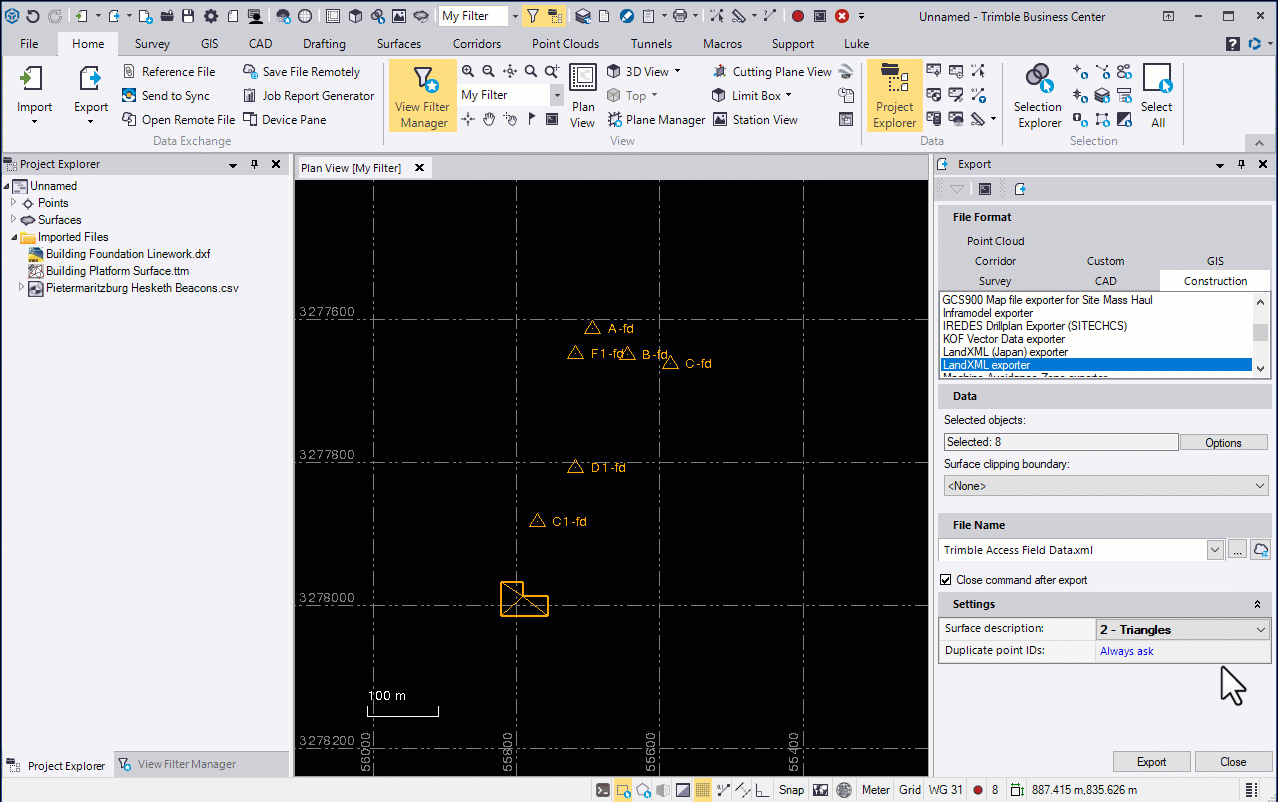This screenshot has height=802, width=1278.
Task: Collapse the Settings section
Action: coord(1257,605)
